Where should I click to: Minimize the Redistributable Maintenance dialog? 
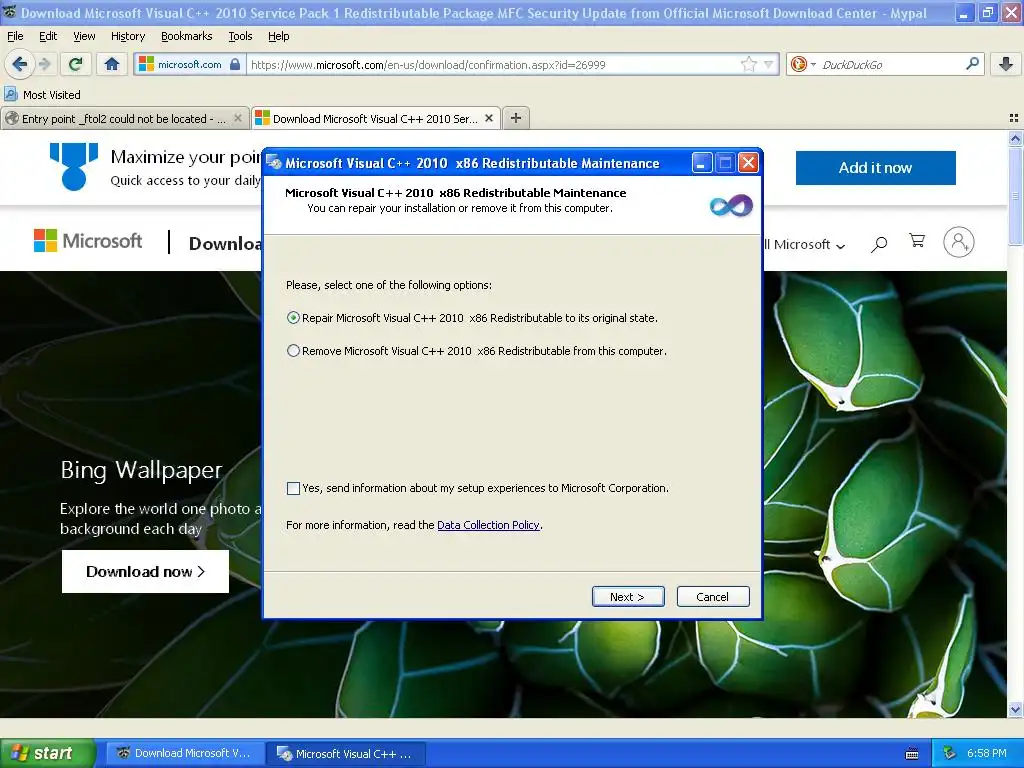click(x=701, y=163)
